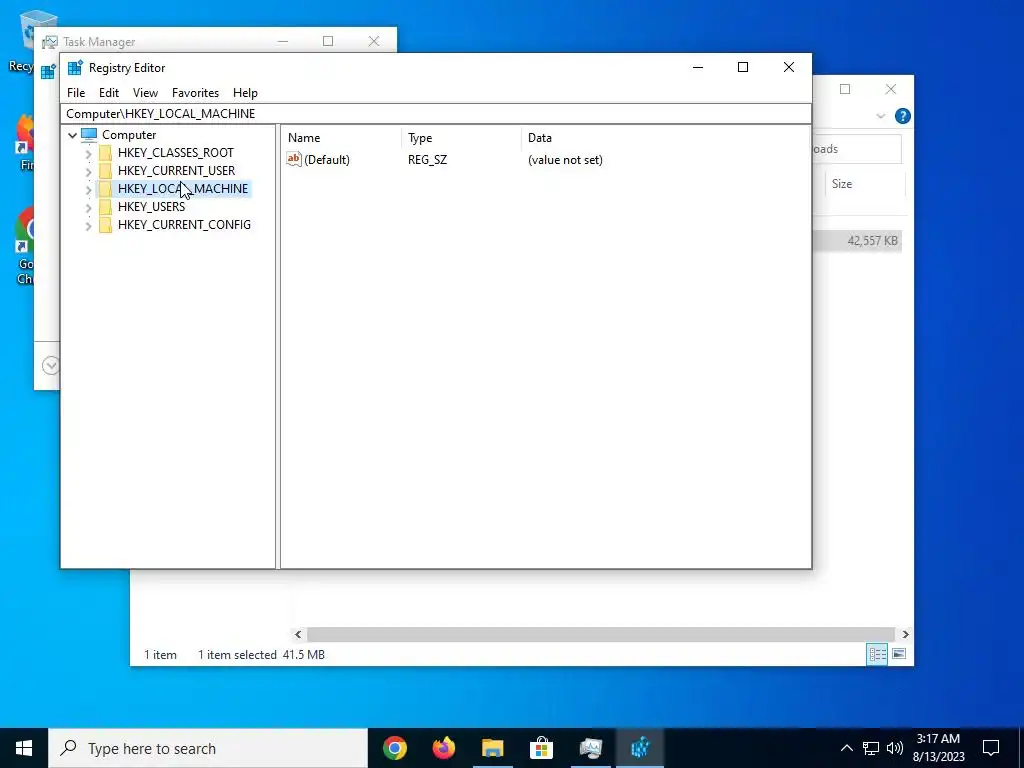Collapse the Computer tree node
The height and width of the screenshot is (768, 1024).
(72, 135)
